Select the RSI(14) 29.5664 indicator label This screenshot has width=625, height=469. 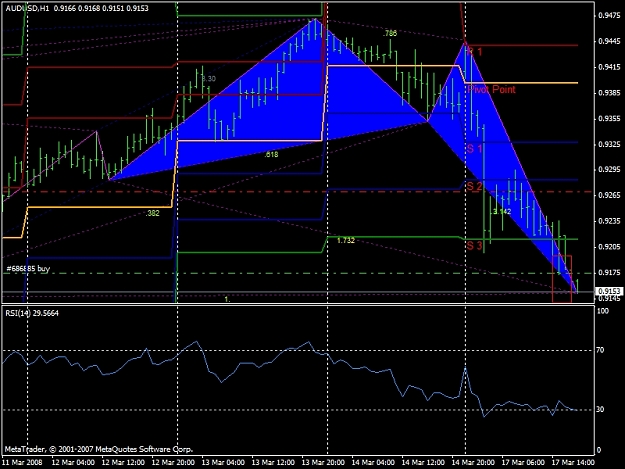tap(32, 313)
